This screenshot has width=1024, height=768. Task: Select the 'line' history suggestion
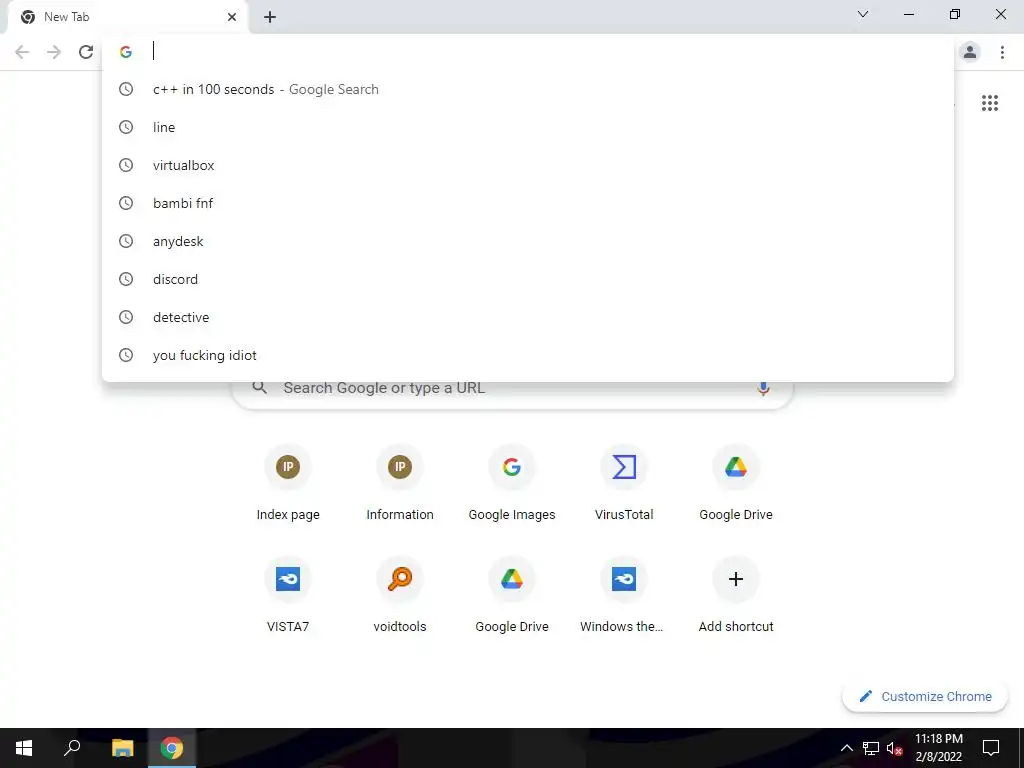pos(528,127)
